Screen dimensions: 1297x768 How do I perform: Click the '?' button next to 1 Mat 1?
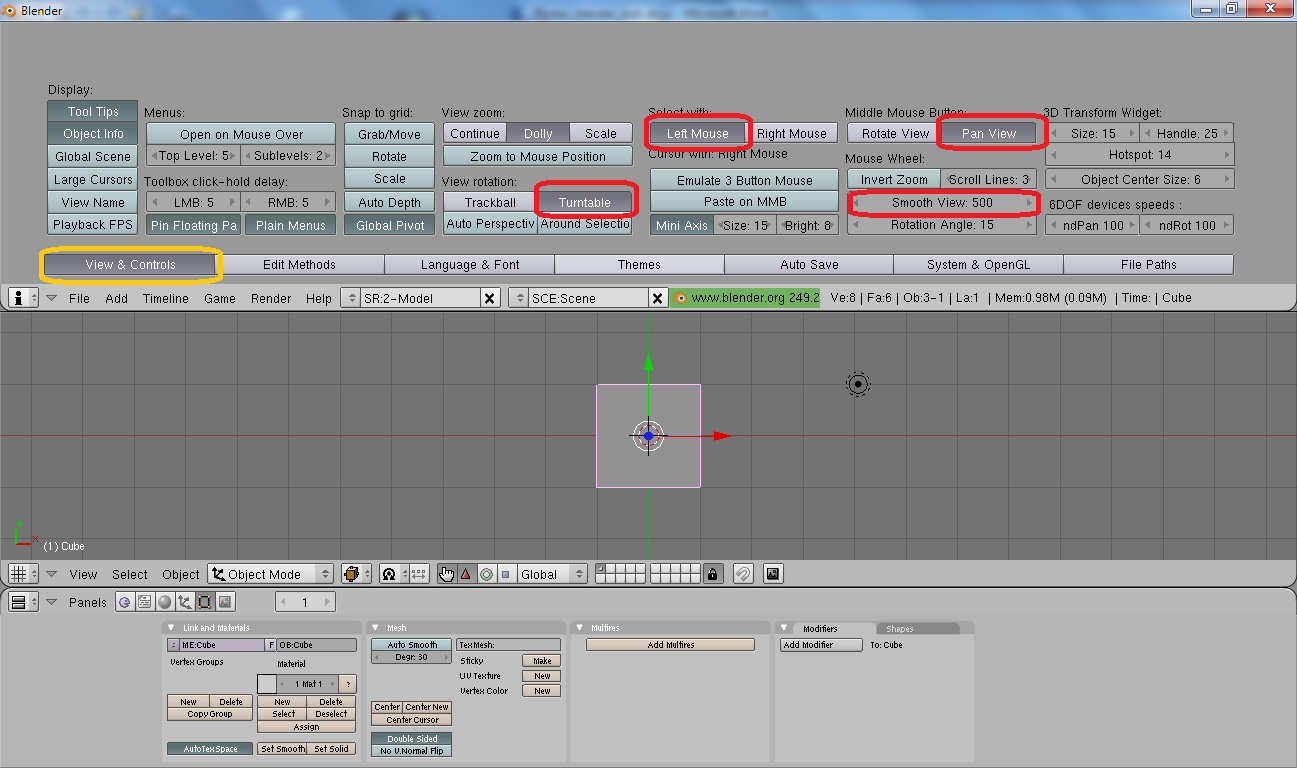[347, 684]
